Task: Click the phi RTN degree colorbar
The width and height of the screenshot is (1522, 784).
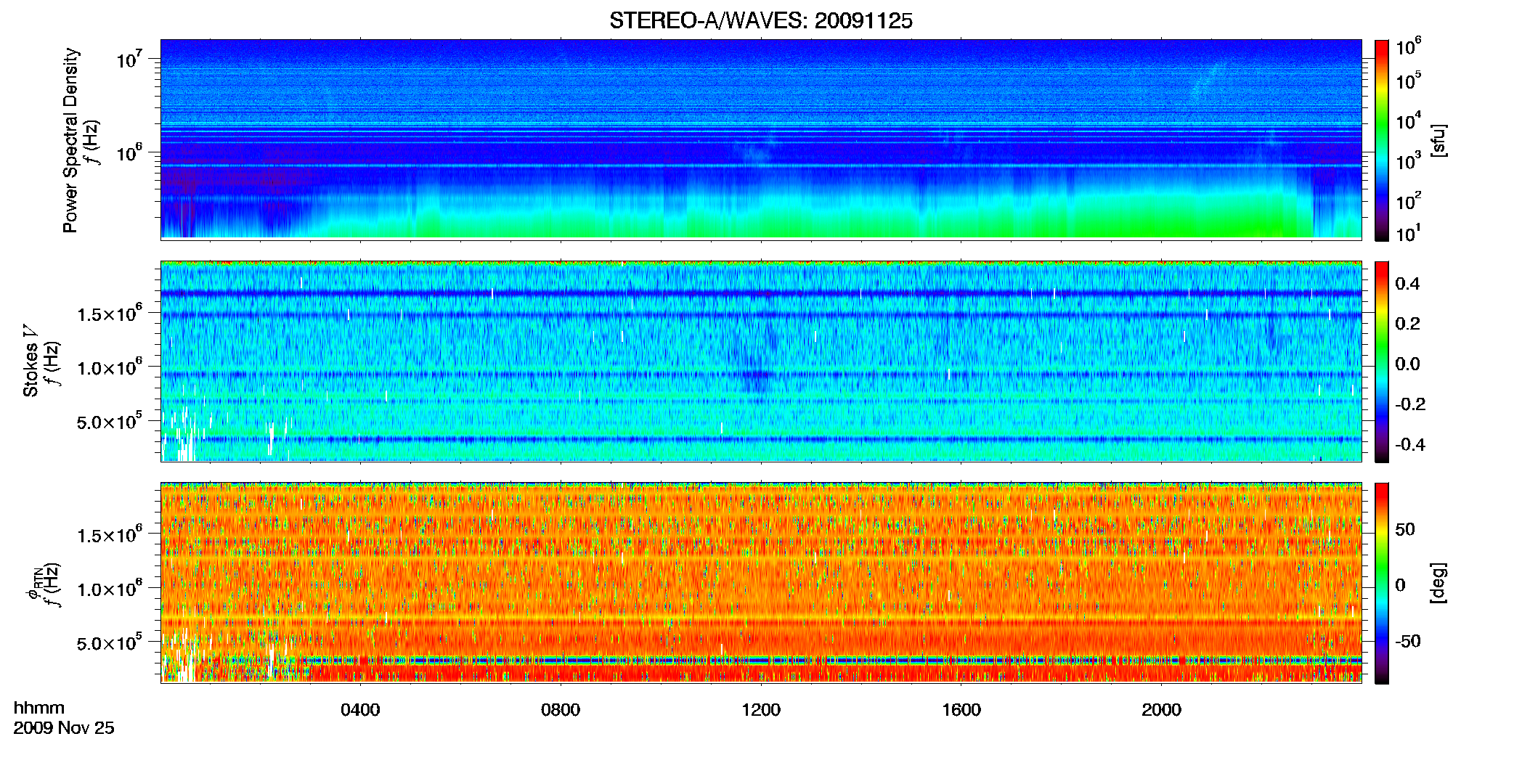Action: pos(1381,583)
